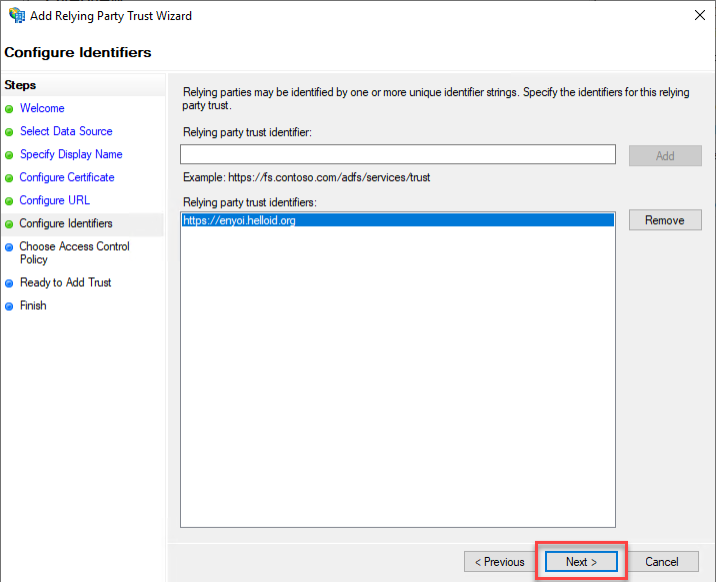Click the wizard icon in the title bar
The height and width of the screenshot is (582, 716).
[x=17, y=15]
